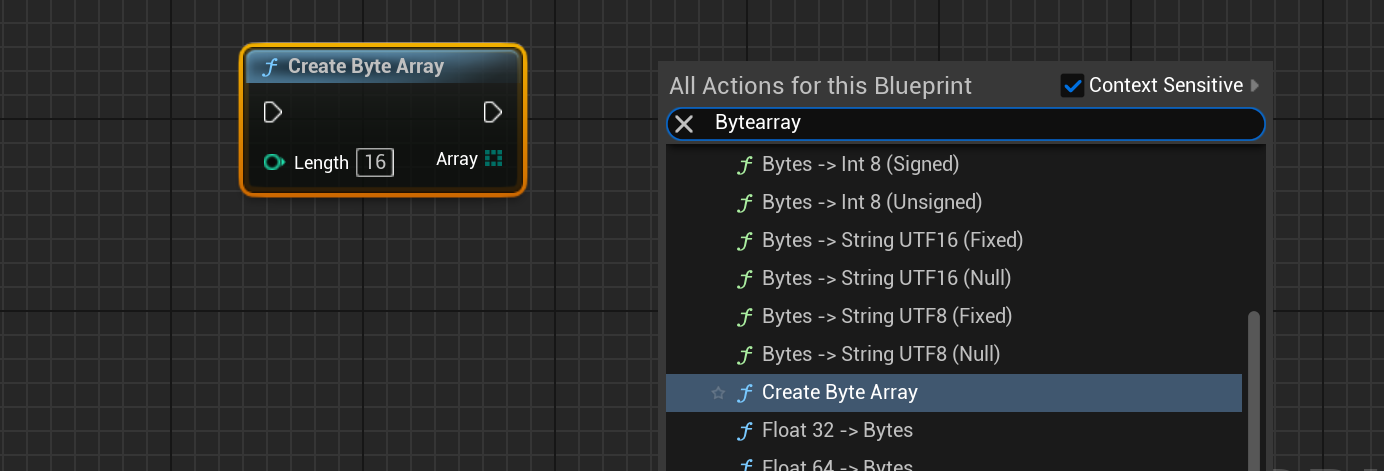
Task: Select Bytes -> Int 8 (Unsigned) action
Action: click(x=871, y=202)
